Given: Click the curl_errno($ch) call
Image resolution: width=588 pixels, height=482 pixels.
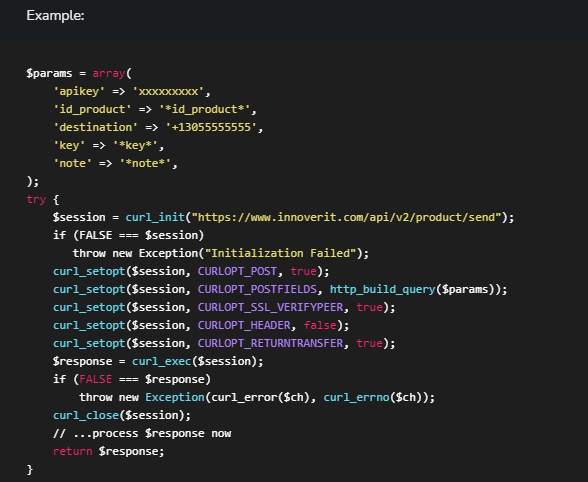Looking at the screenshot, I should coord(376,397).
